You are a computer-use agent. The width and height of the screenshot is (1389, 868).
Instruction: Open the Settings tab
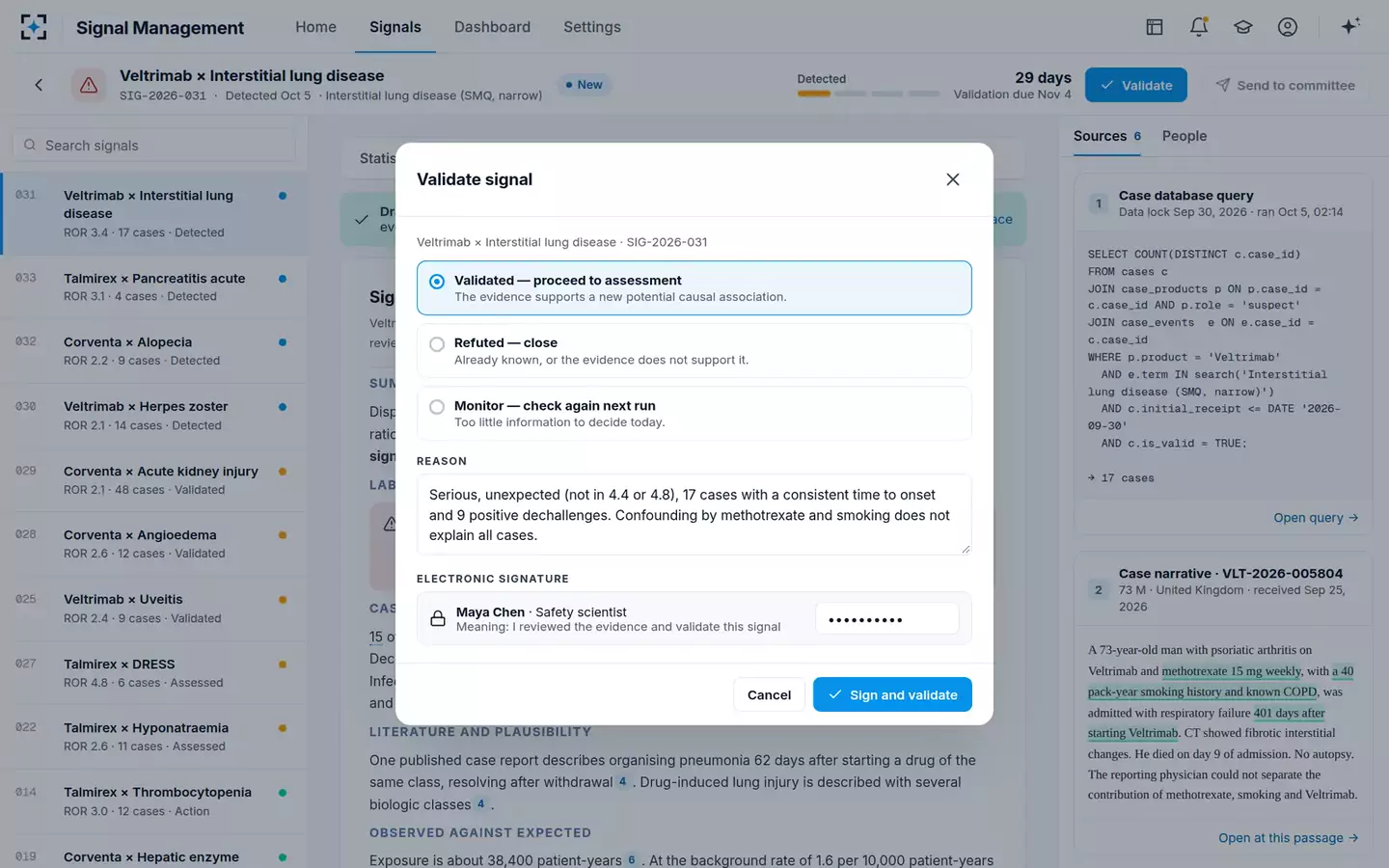pyautogui.click(x=591, y=27)
